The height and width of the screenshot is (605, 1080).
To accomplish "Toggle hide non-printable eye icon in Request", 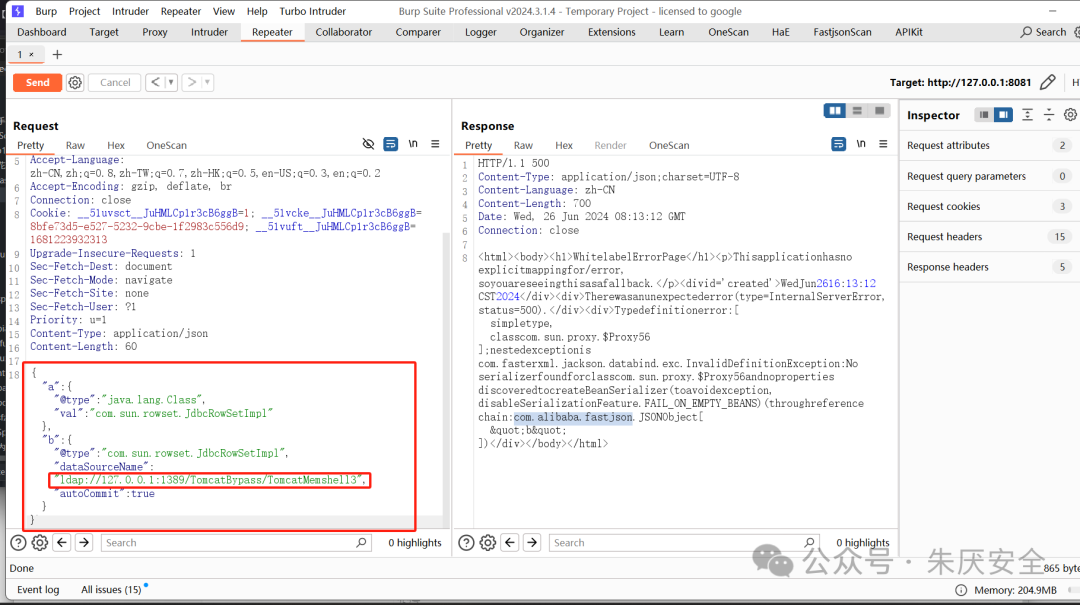I will point(368,144).
